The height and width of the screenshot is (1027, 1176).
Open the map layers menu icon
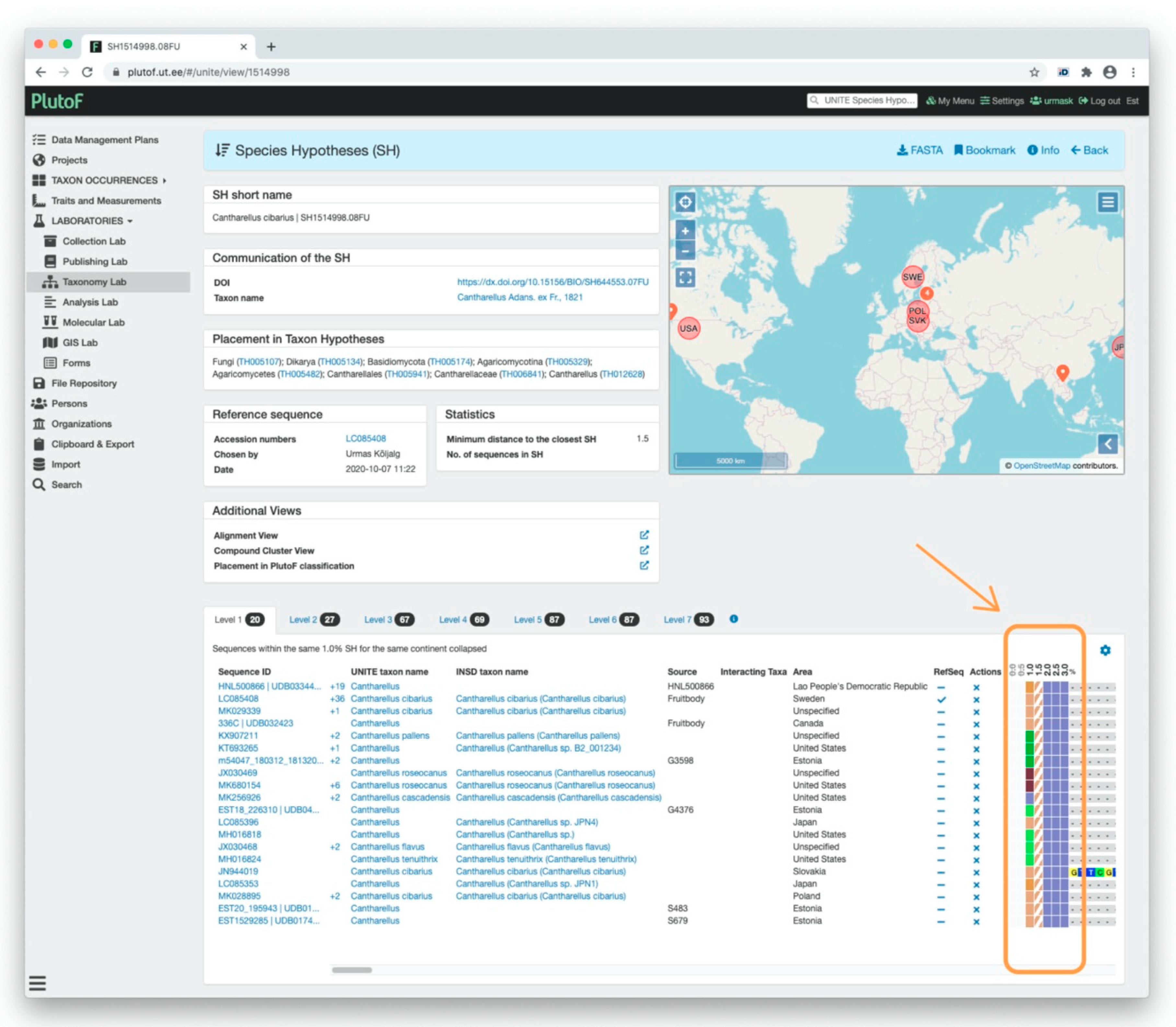1107,202
